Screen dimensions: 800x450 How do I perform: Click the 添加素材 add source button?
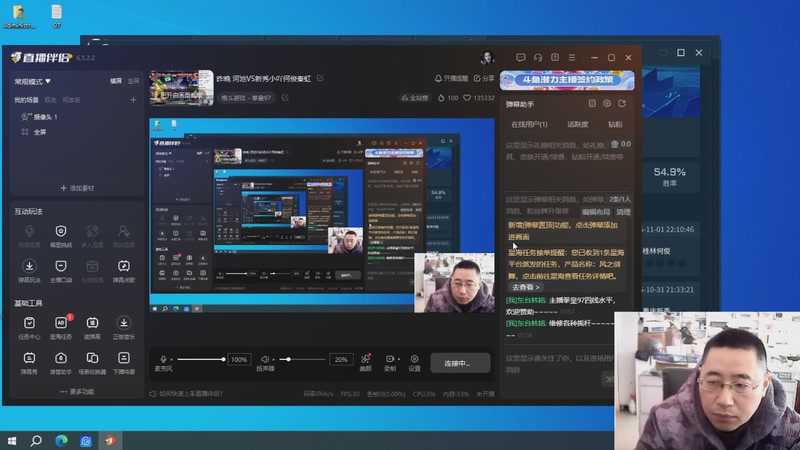tap(77, 188)
